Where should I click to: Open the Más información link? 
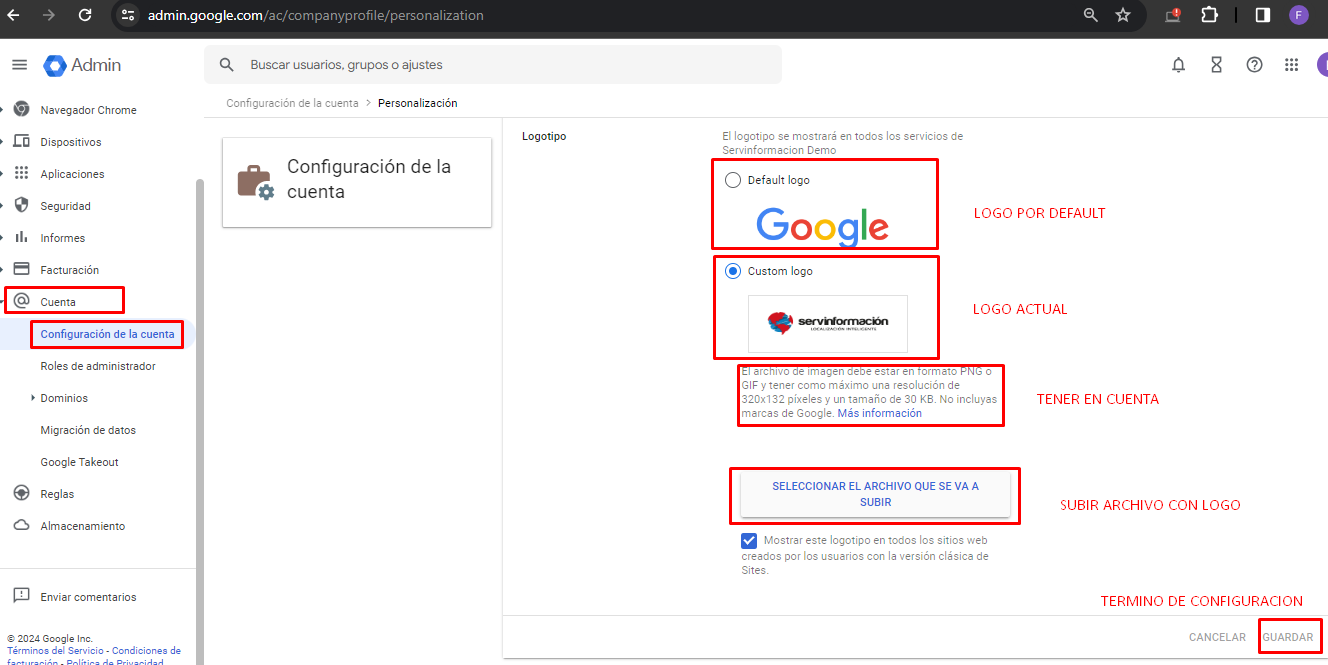pos(879,413)
